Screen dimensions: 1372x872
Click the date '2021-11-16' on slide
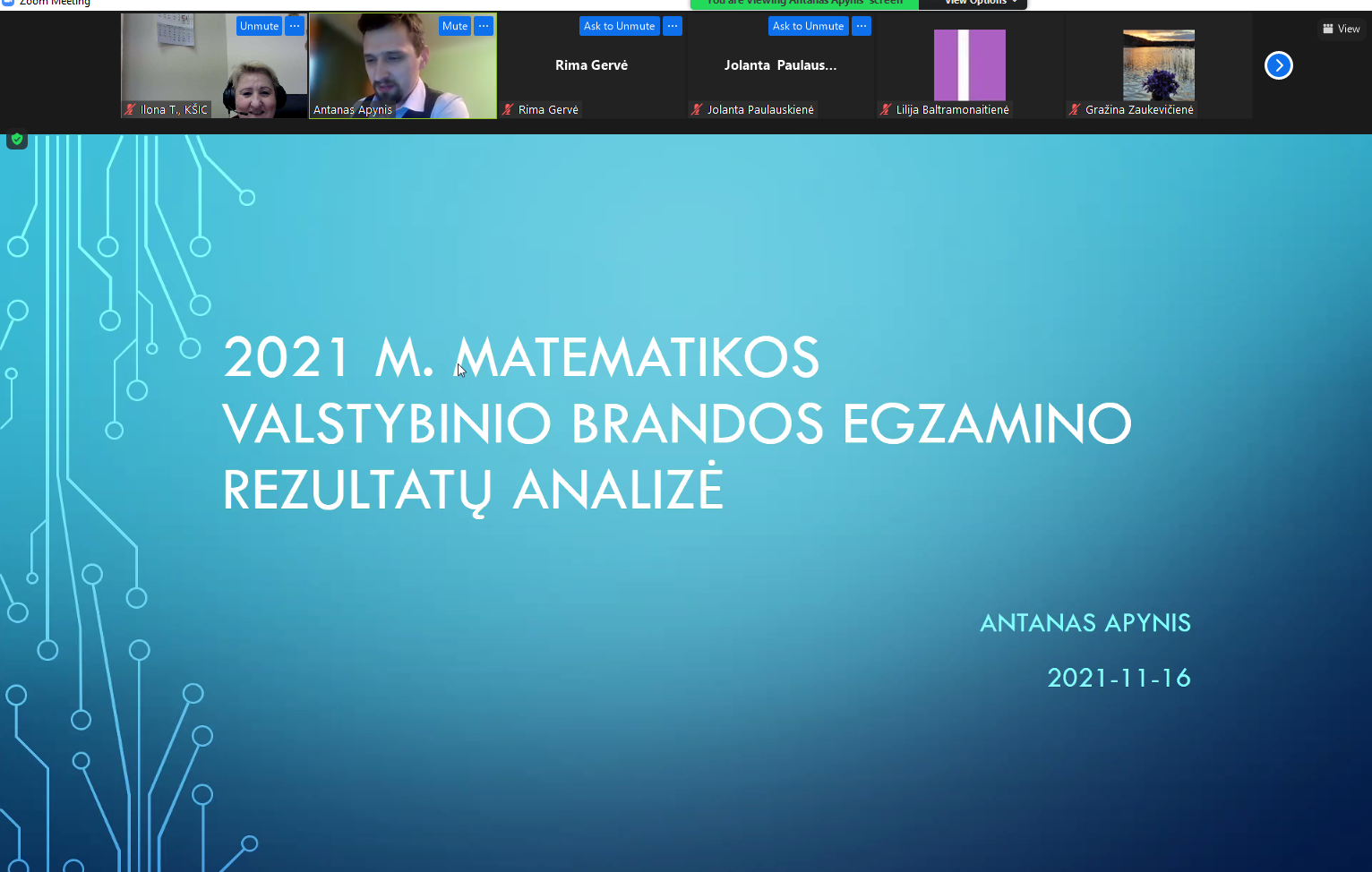coord(1119,678)
